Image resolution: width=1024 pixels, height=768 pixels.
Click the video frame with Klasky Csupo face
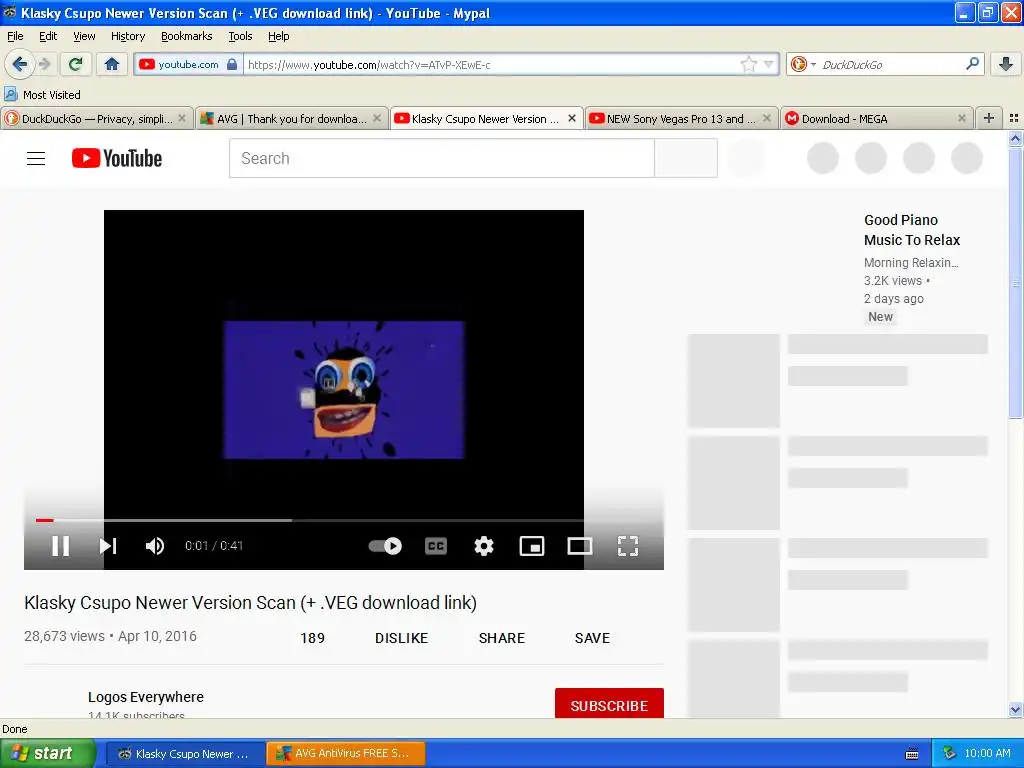click(344, 389)
